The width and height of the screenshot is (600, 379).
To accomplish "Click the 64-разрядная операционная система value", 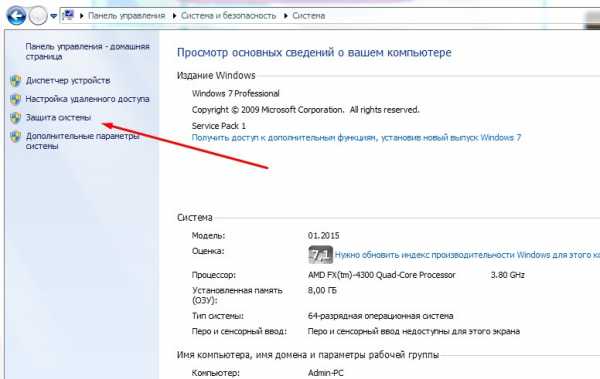I will tap(380, 316).
